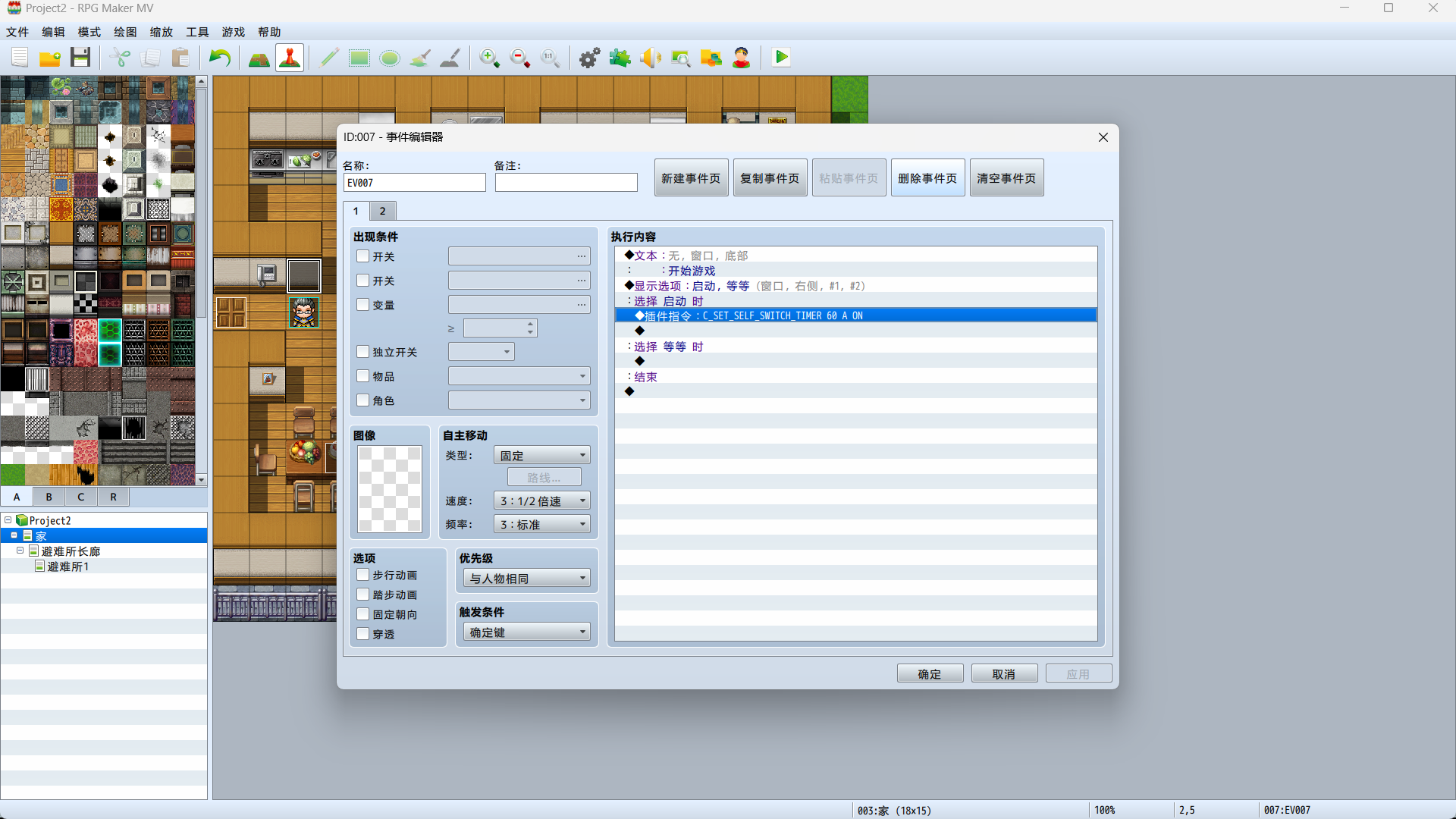Toggle the 穿透 option
The image size is (1456, 819).
363,634
